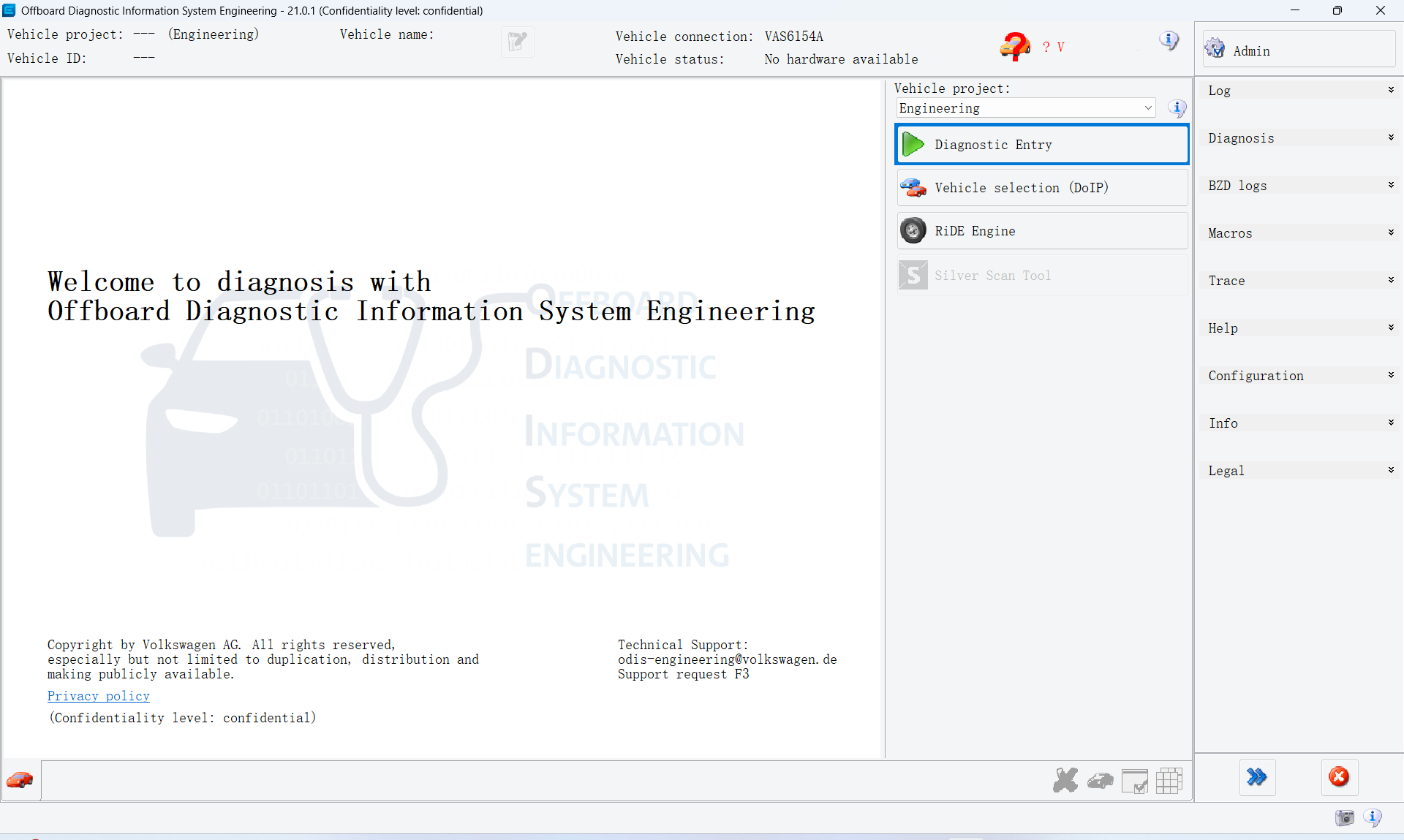Click the red X exit button
This screenshot has width=1404, height=840.
coord(1339,777)
